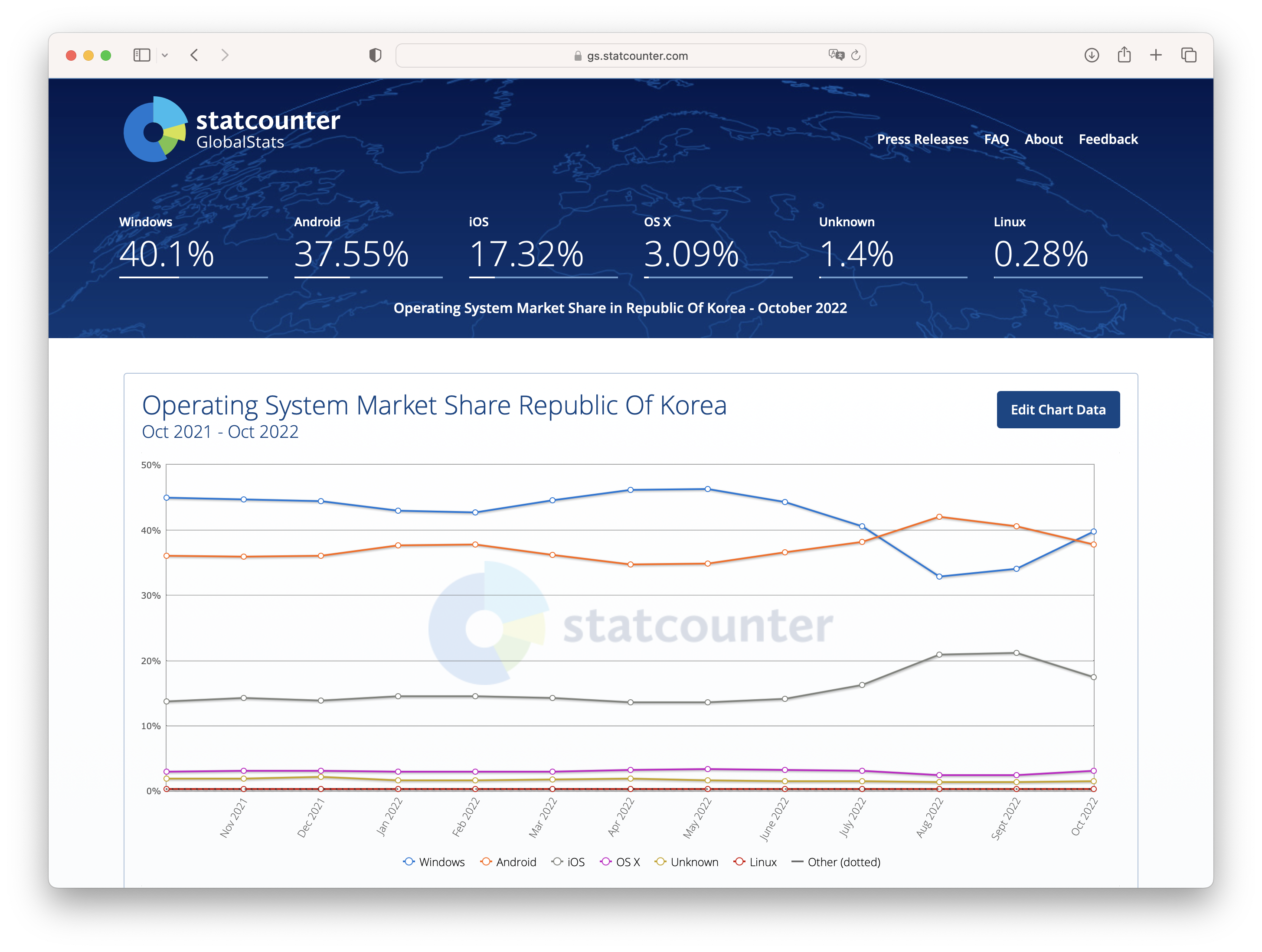
Task: Click the 50% y-axis label
Action: pyautogui.click(x=150, y=465)
